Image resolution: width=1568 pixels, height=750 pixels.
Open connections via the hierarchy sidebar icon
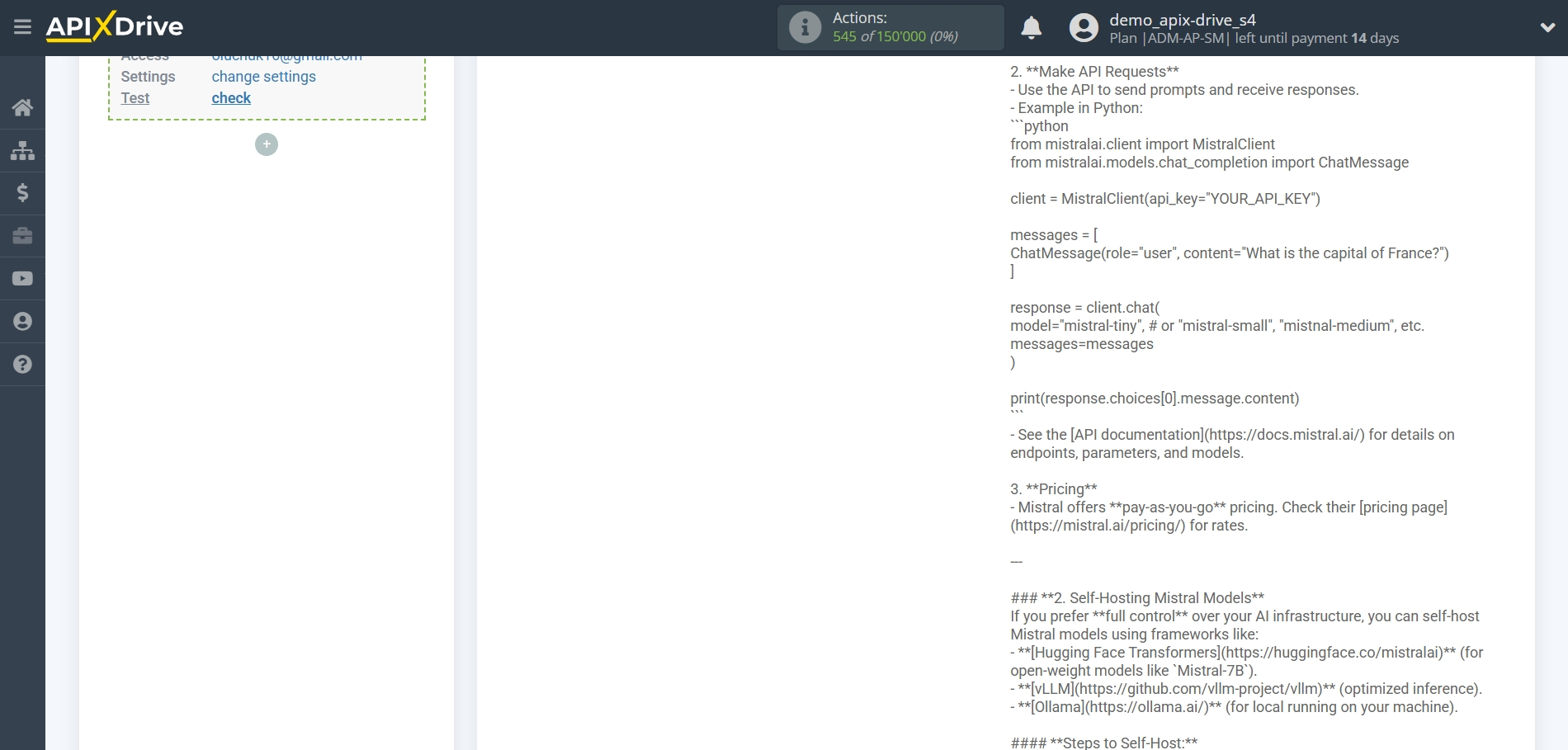tap(22, 150)
